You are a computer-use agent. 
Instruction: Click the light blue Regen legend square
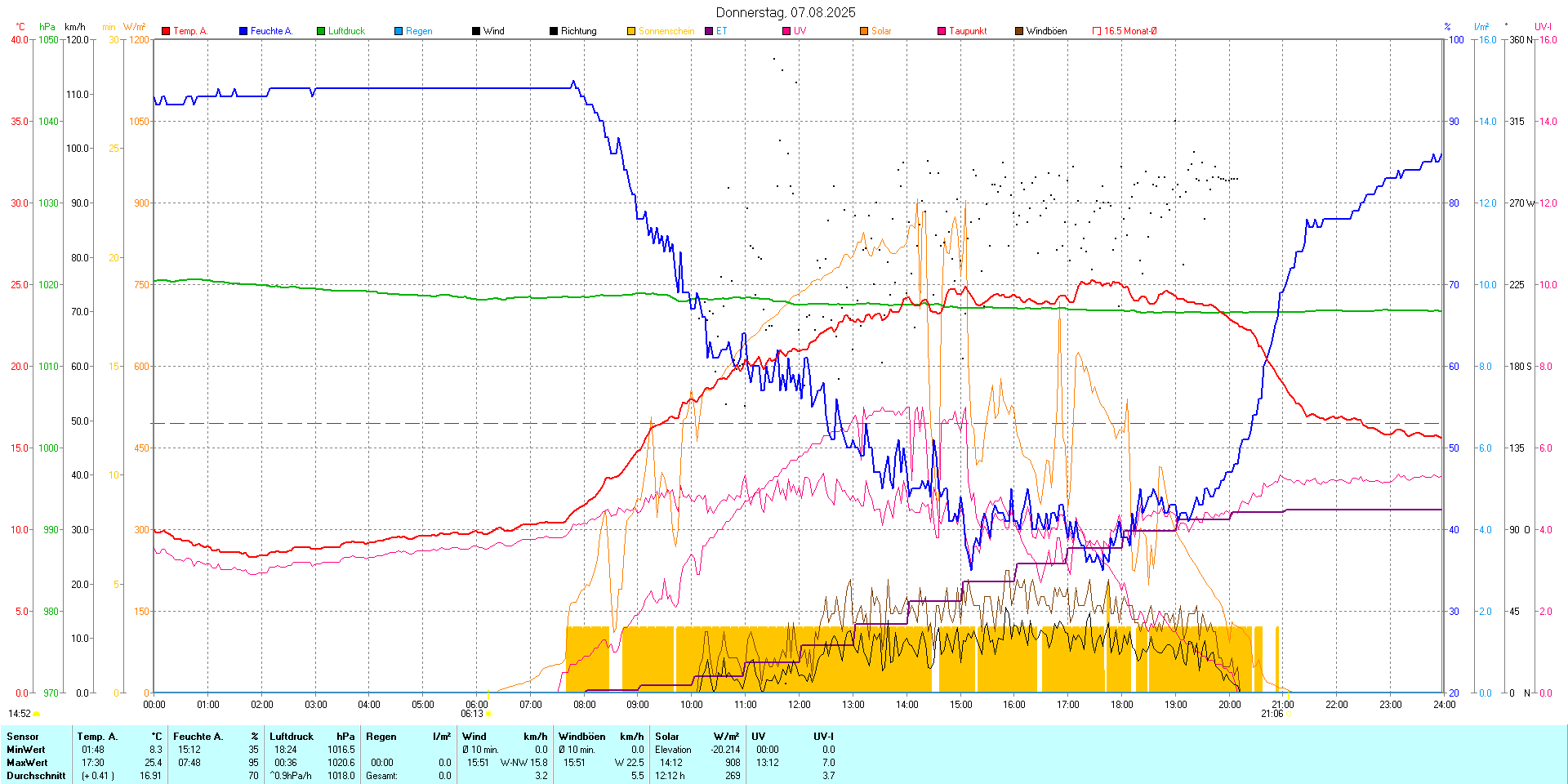(x=399, y=31)
